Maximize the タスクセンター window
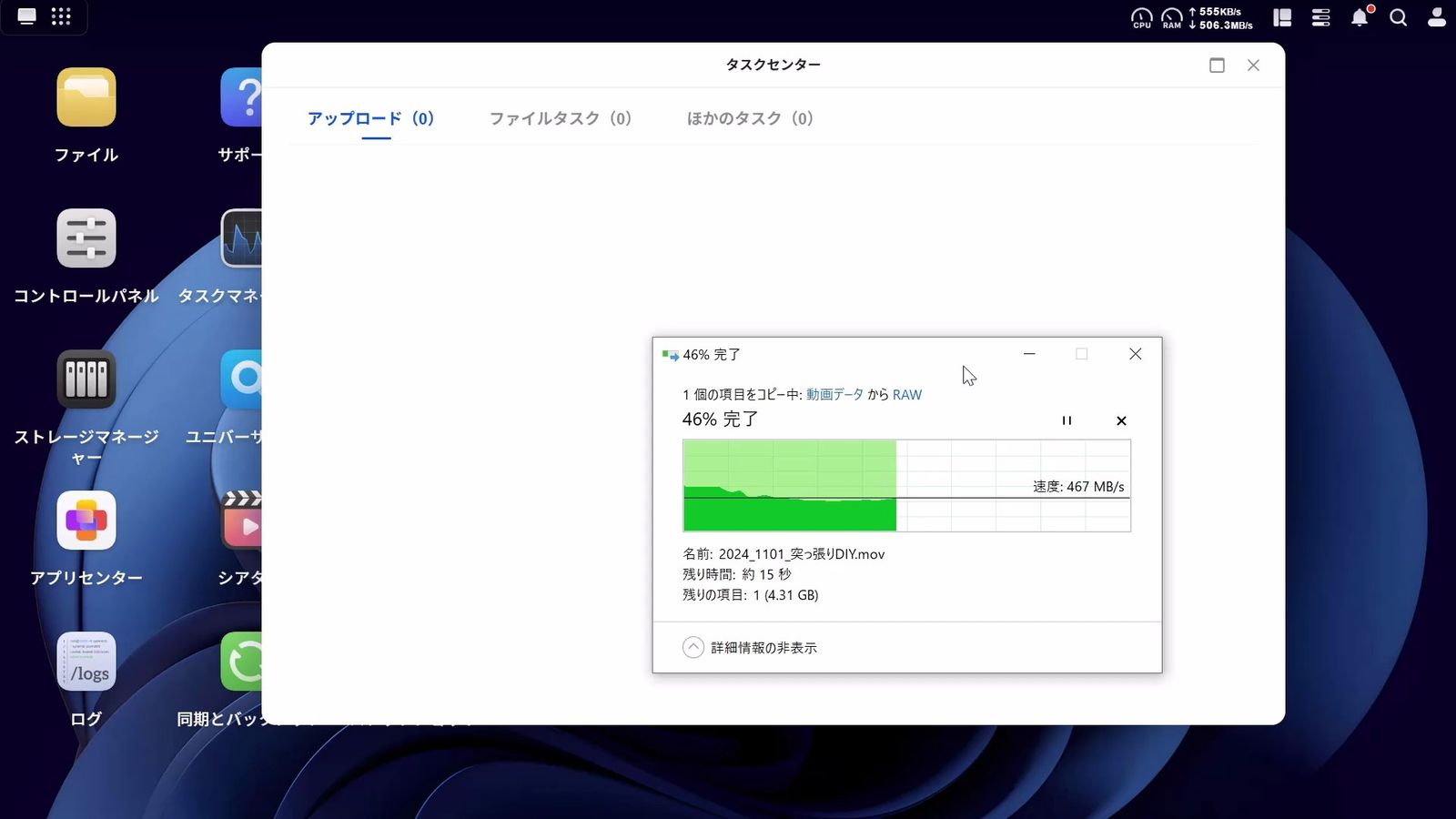1456x819 pixels. click(x=1217, y=65)
